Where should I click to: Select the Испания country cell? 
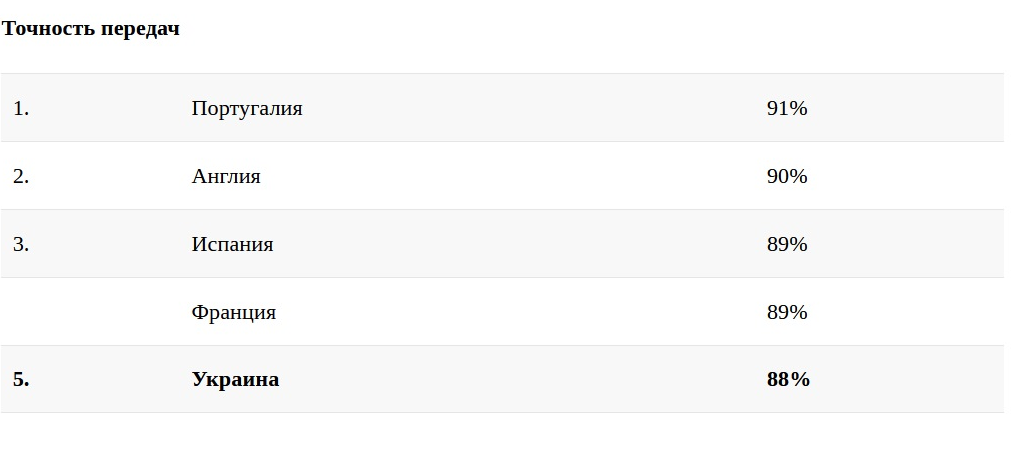coord(232,244)
